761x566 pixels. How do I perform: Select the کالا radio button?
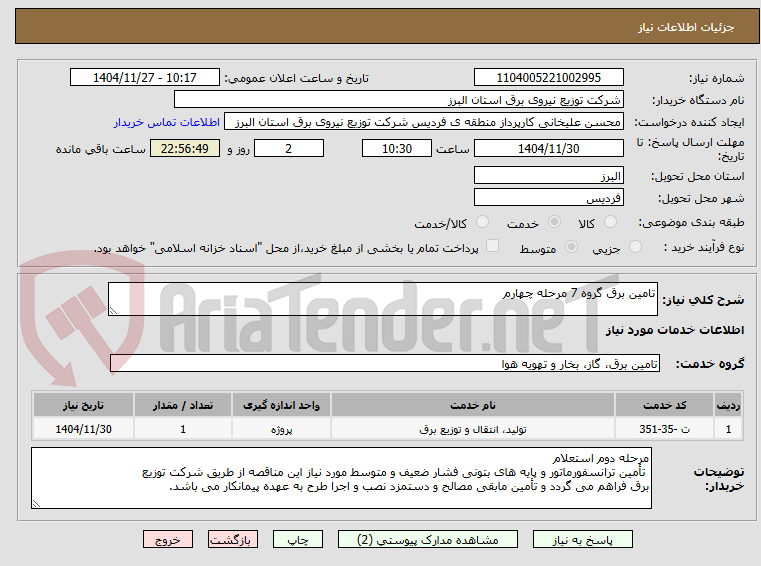610,222
